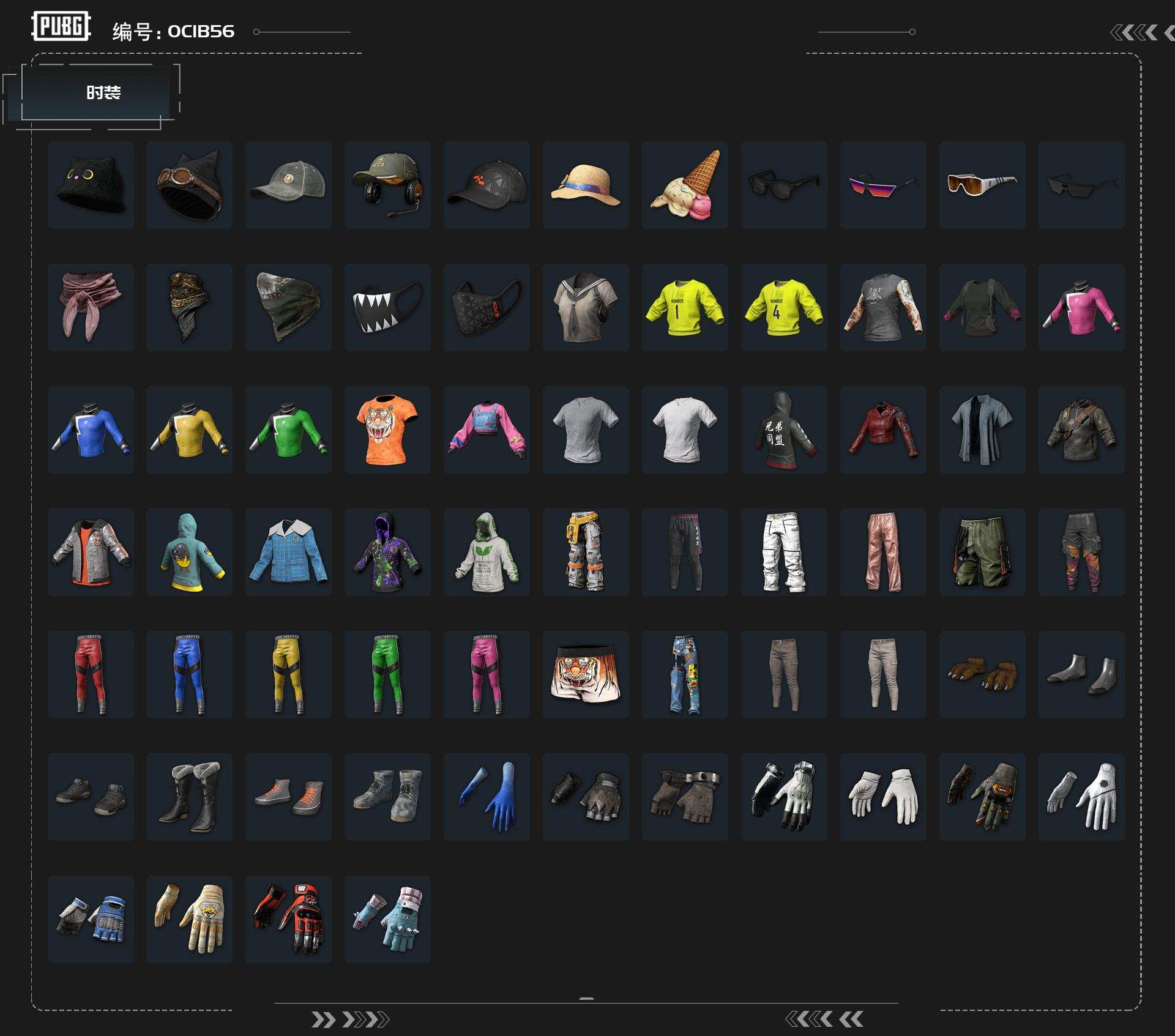Select the cream tiger-emblem gloves
The height and width of the screenshot is (1036, 1175).
(x=189, y=919)
